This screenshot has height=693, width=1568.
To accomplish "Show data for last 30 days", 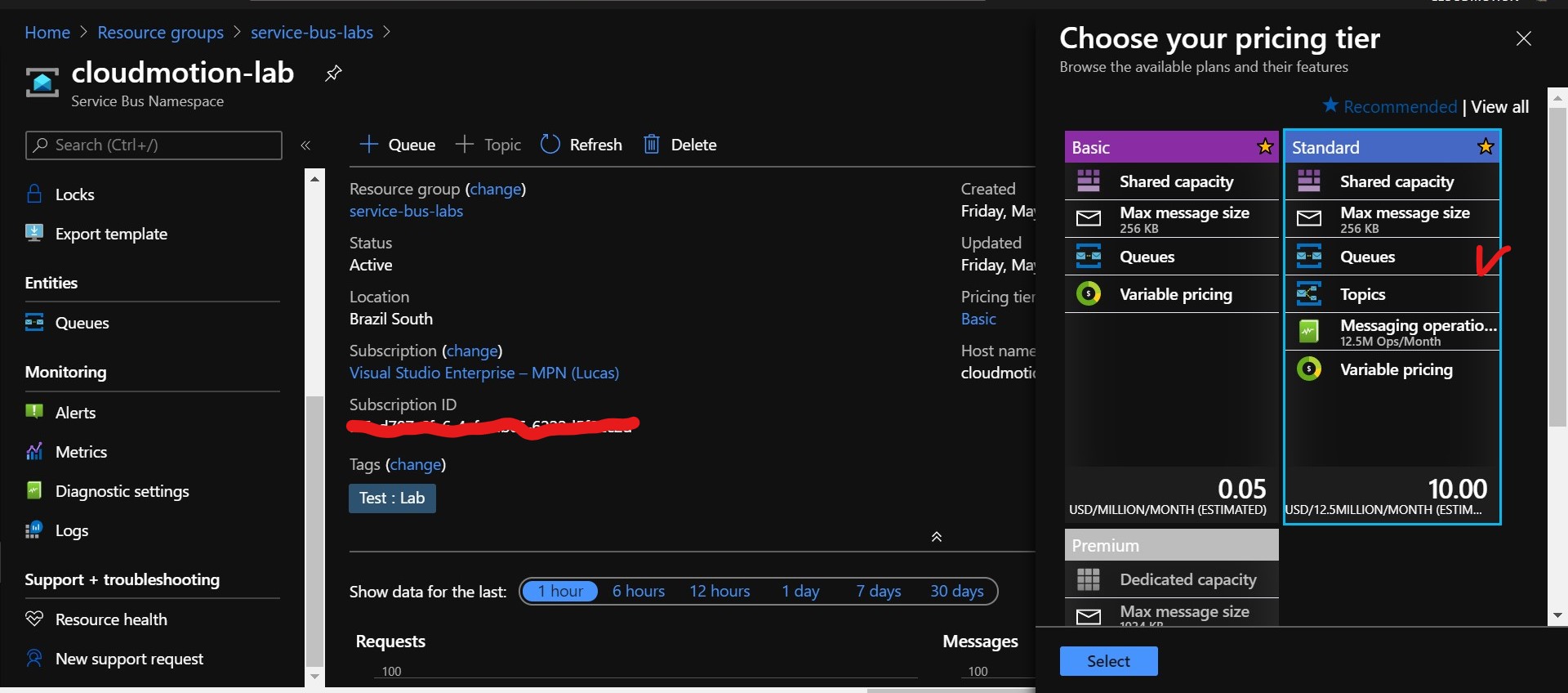I will click(957, 591).
